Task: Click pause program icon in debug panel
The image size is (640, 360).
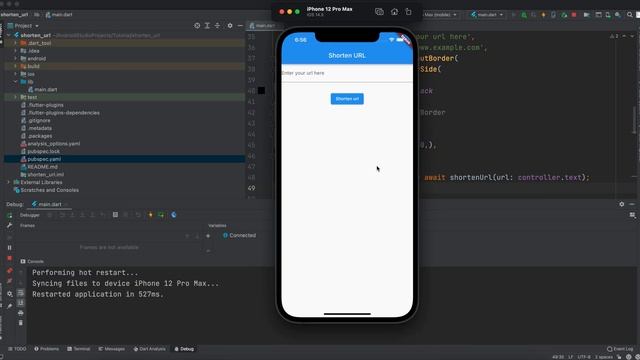Action: click(x=9, y=248)
